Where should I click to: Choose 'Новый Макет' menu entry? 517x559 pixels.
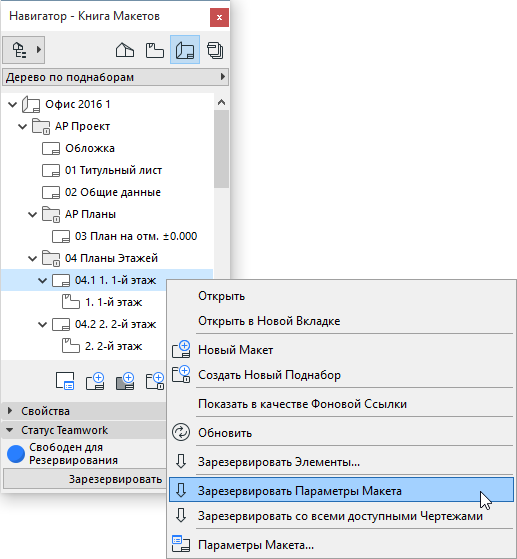tap(341, 350)
